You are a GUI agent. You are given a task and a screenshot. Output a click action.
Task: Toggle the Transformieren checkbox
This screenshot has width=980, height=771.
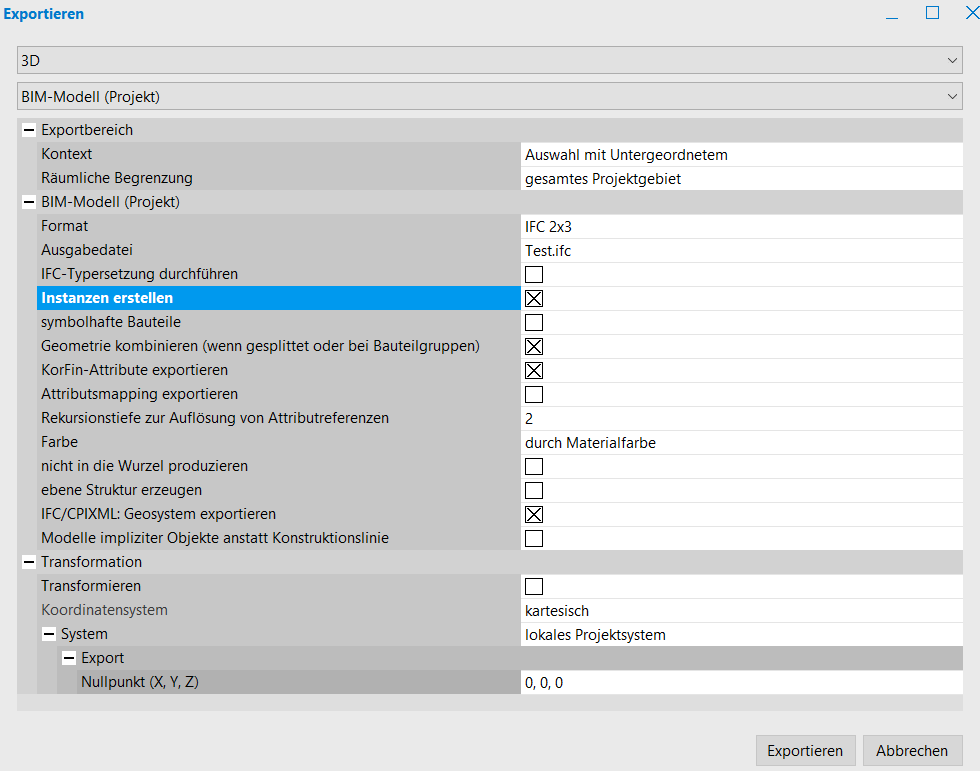tap(534, 586)
